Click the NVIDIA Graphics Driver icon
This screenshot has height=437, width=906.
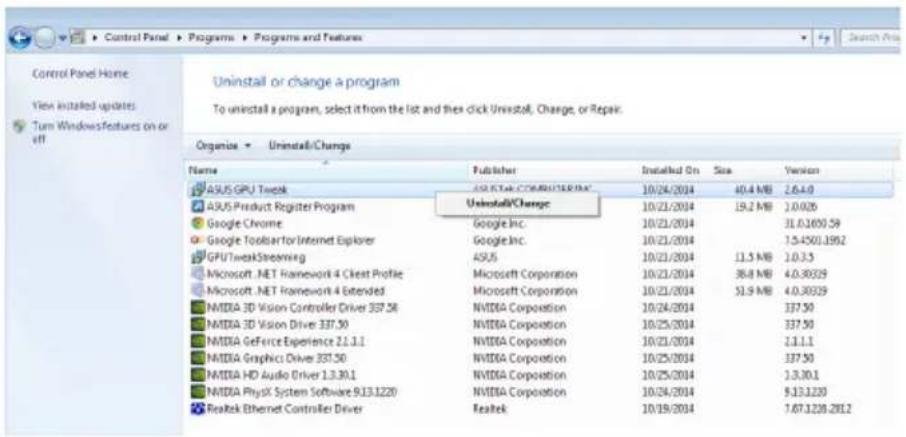198,358
